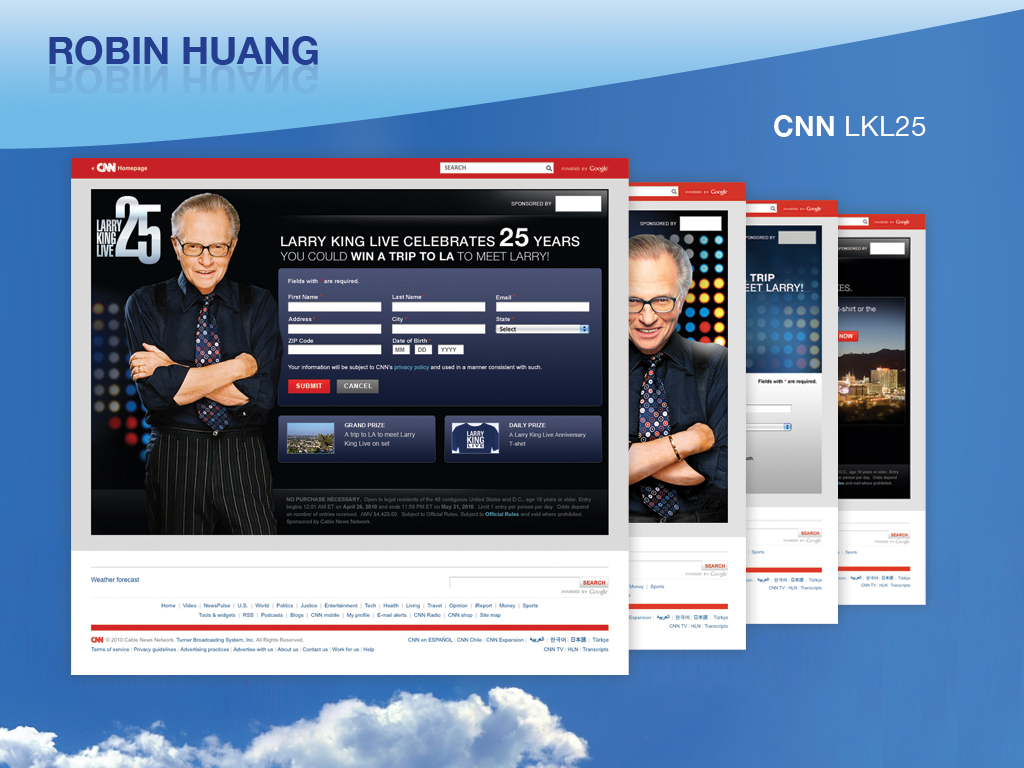Image resolution: width=1024 pixels, height=768 pixels.
Task: Open the E-mail alerts link
Action: (392, 615)
